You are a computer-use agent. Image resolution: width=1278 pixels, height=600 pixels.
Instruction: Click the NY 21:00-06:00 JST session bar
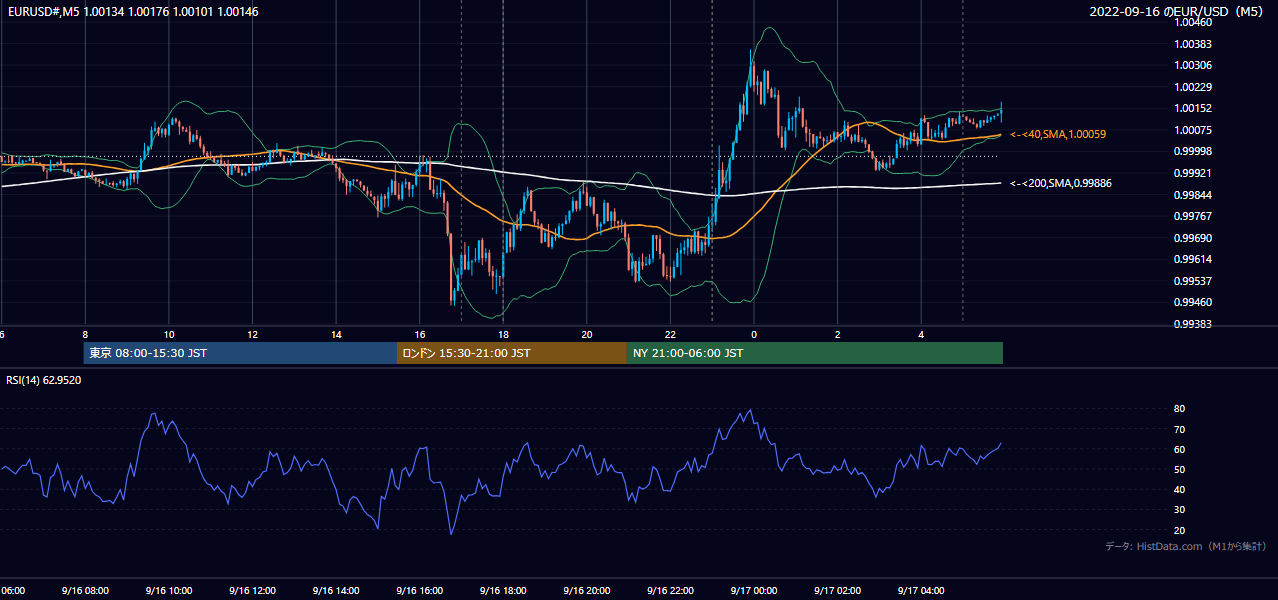pyautogui.click(x=815, y=353)
